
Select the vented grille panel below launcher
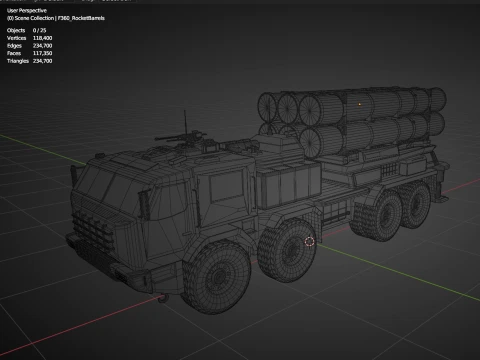389,170
